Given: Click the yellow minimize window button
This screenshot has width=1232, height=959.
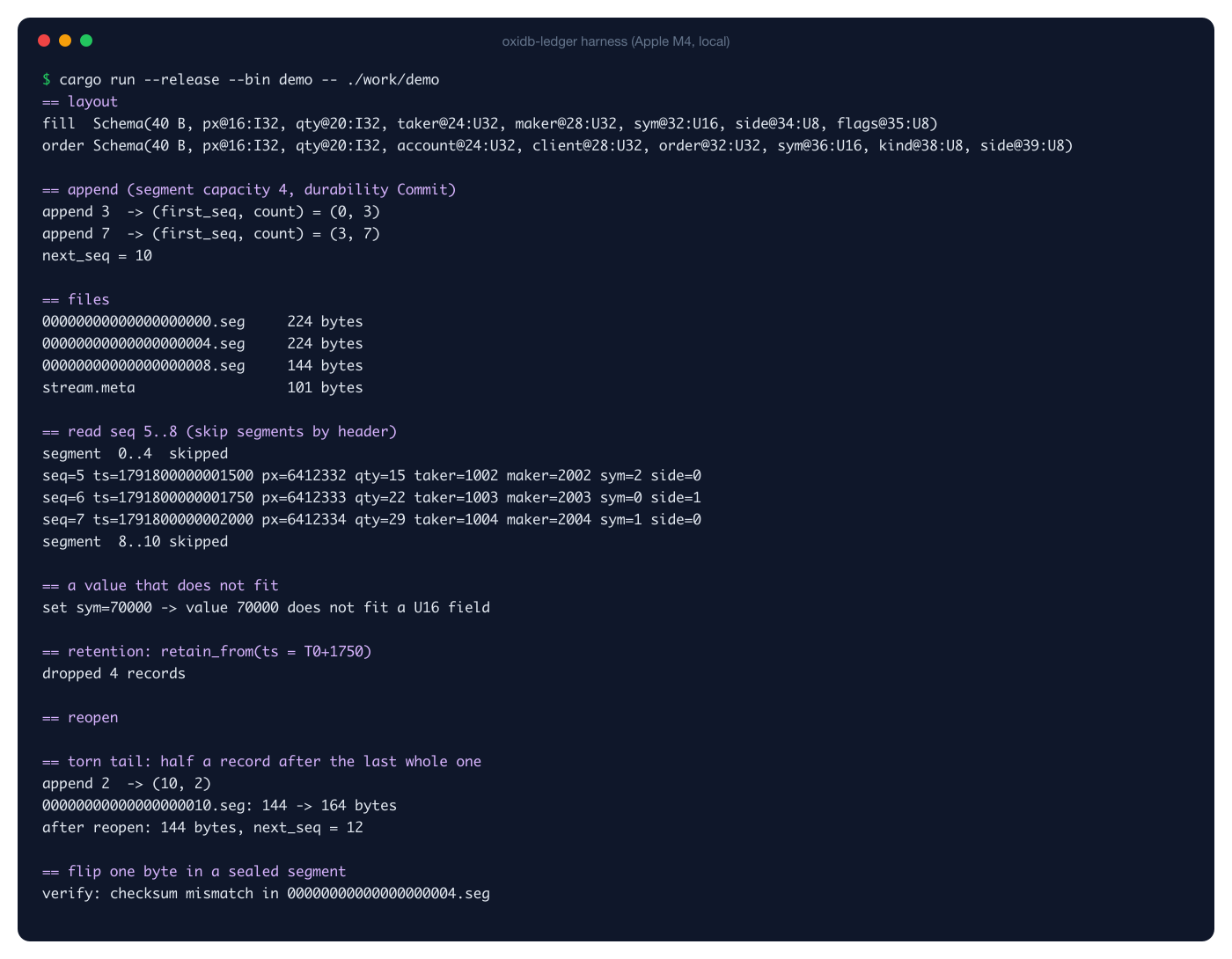Looking at the screenshot, I should [x=65, y=40].
